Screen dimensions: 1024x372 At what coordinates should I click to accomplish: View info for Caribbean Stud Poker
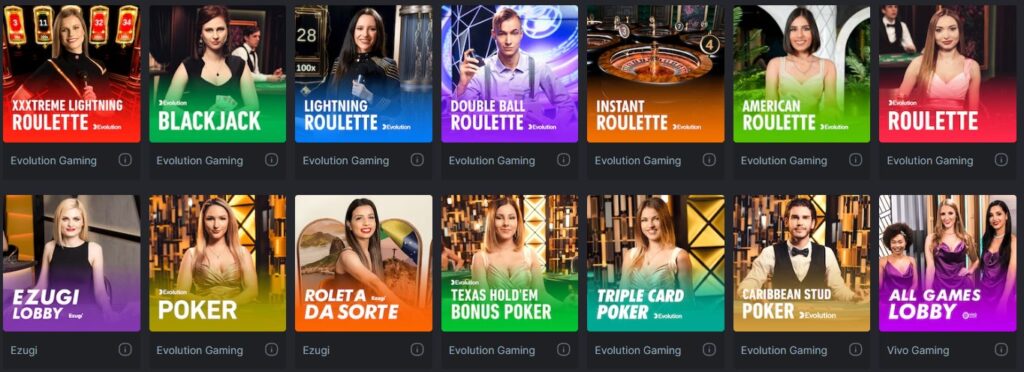(x=855, y=350)
